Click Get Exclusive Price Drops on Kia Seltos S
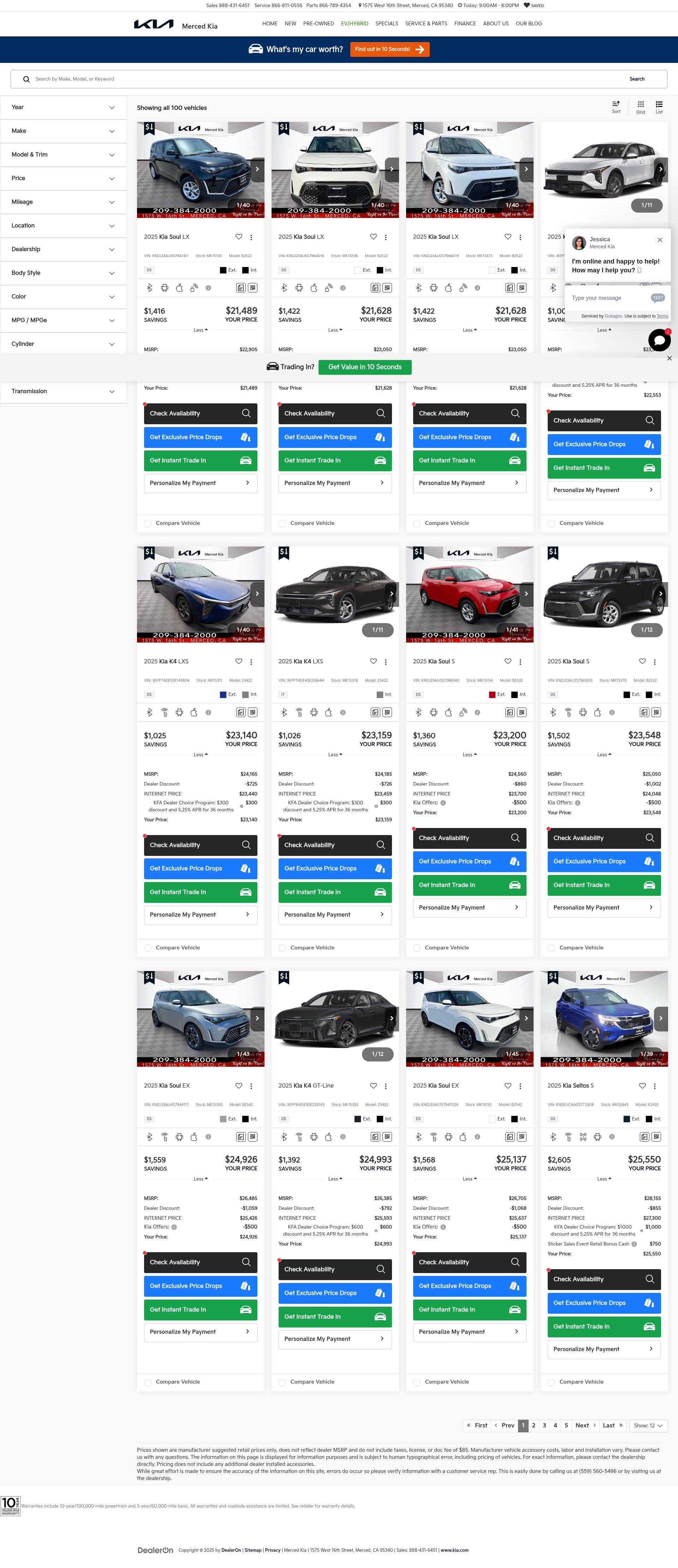 604,1303
